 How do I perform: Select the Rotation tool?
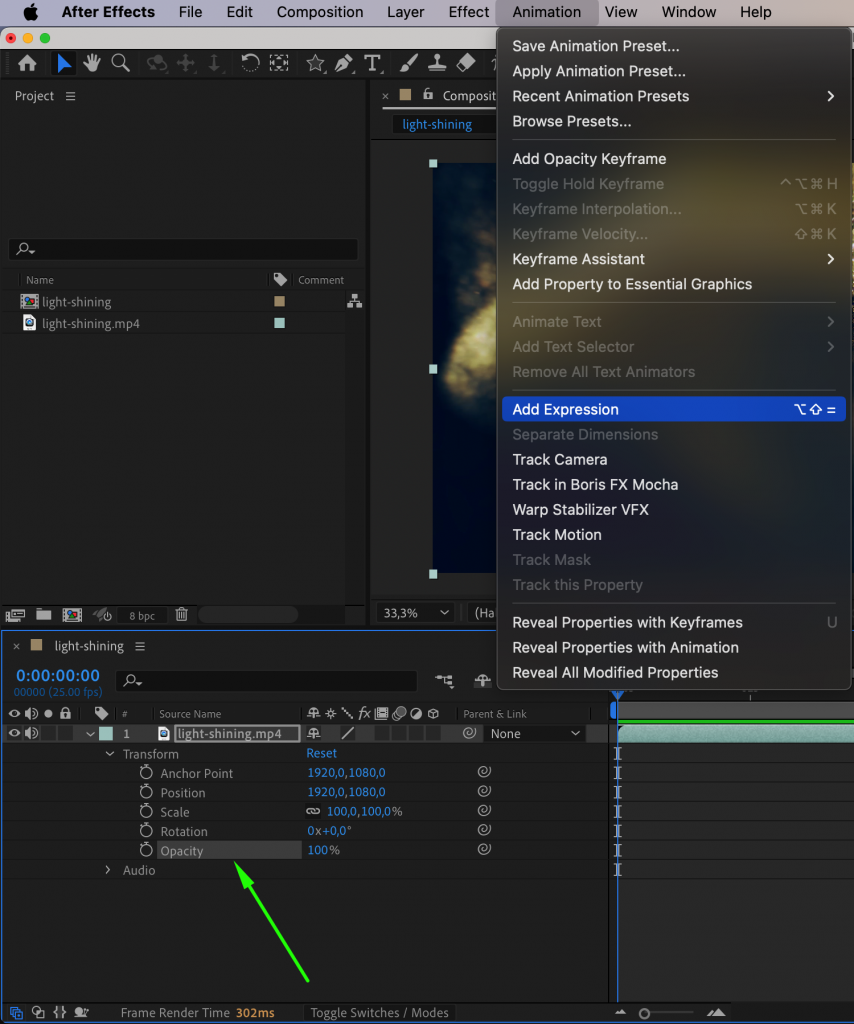(249, 62)
